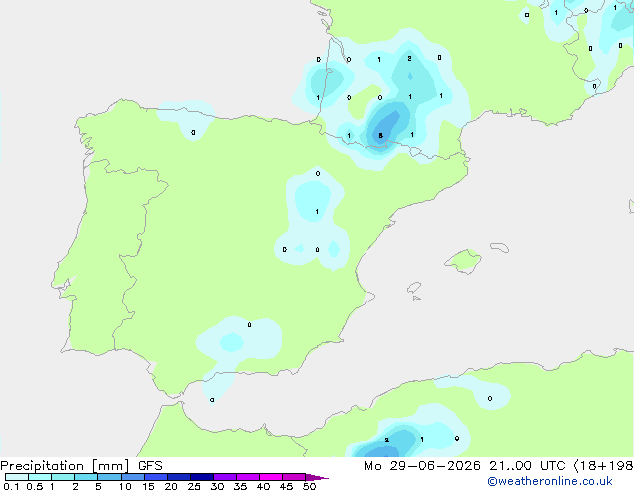Select legend swatch between 2 and 5
Screen dimensions: 634x490
coord(86,477)
